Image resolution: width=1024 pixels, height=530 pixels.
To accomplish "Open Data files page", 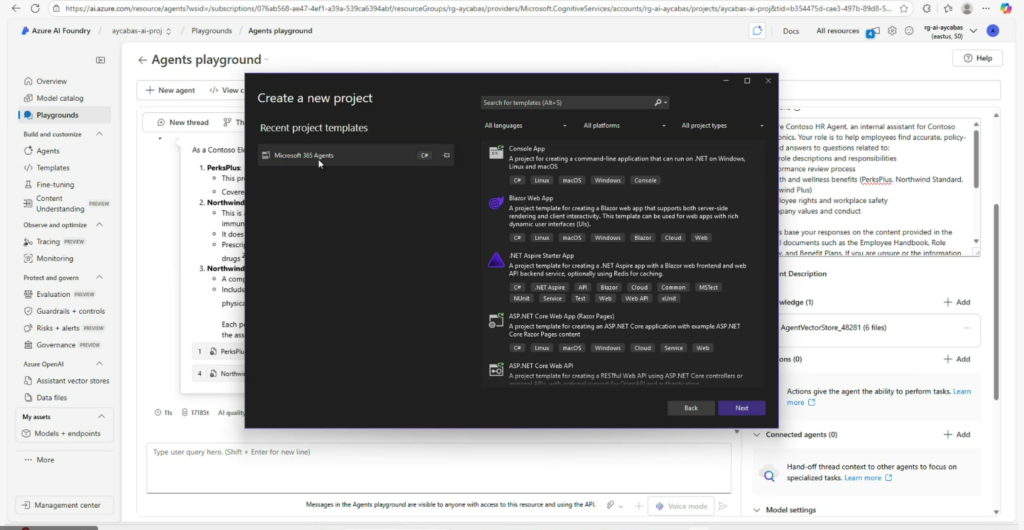I will (51, 398).
